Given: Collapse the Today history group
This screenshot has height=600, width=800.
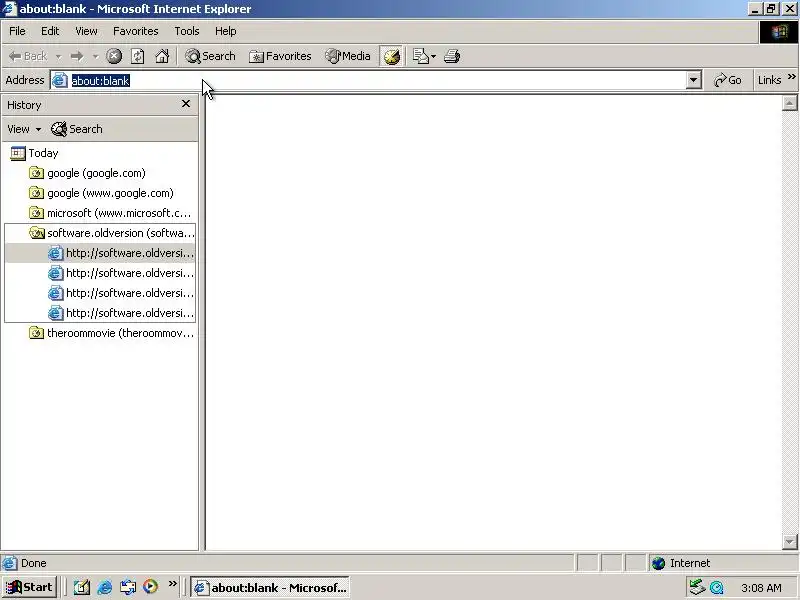Looking at the screenshot, I should click(x=34, y=153).
